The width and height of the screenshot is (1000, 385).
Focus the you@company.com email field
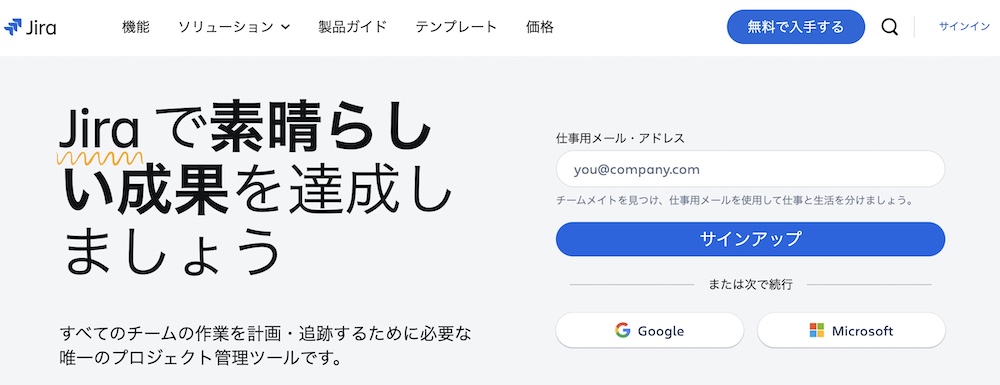coord(750,169)
